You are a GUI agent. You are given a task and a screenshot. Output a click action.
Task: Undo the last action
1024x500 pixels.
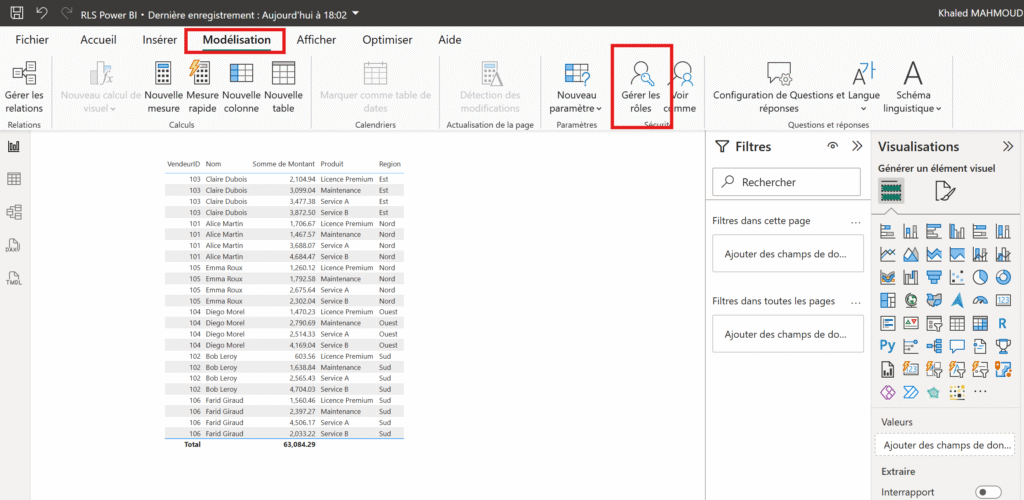(x=42, y=12)
